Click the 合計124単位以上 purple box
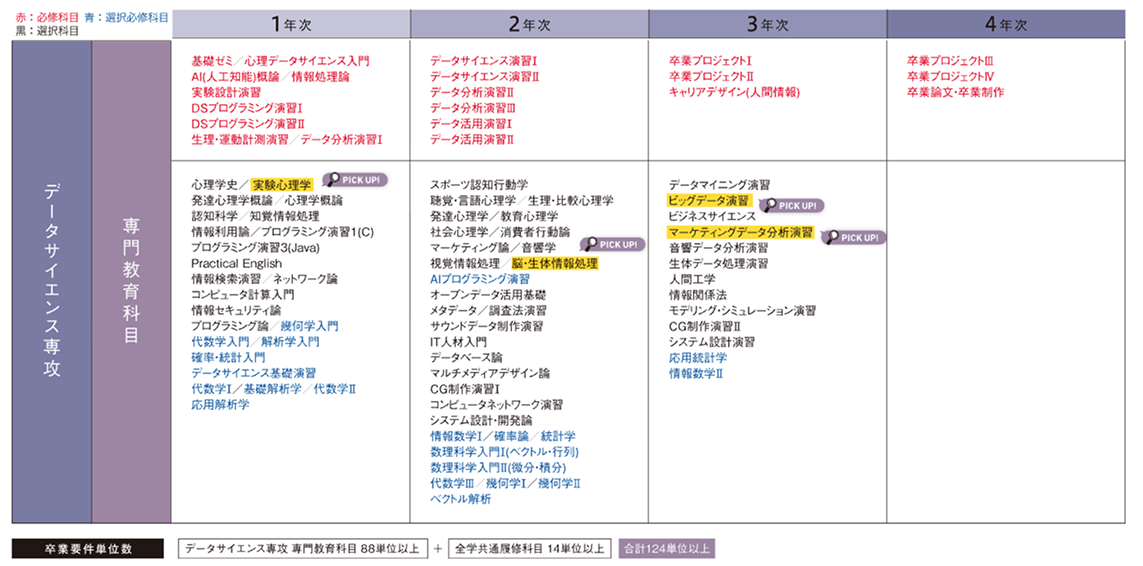This screenshot has width=1143, height=566. pos(668,548)
